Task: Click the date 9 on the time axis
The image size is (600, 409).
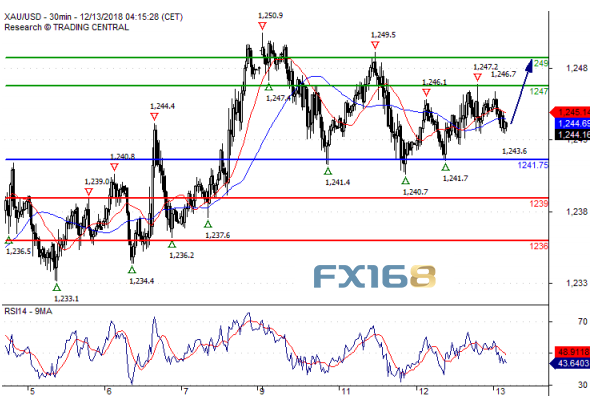Action: pyautogui.click(x=261, y=390)
